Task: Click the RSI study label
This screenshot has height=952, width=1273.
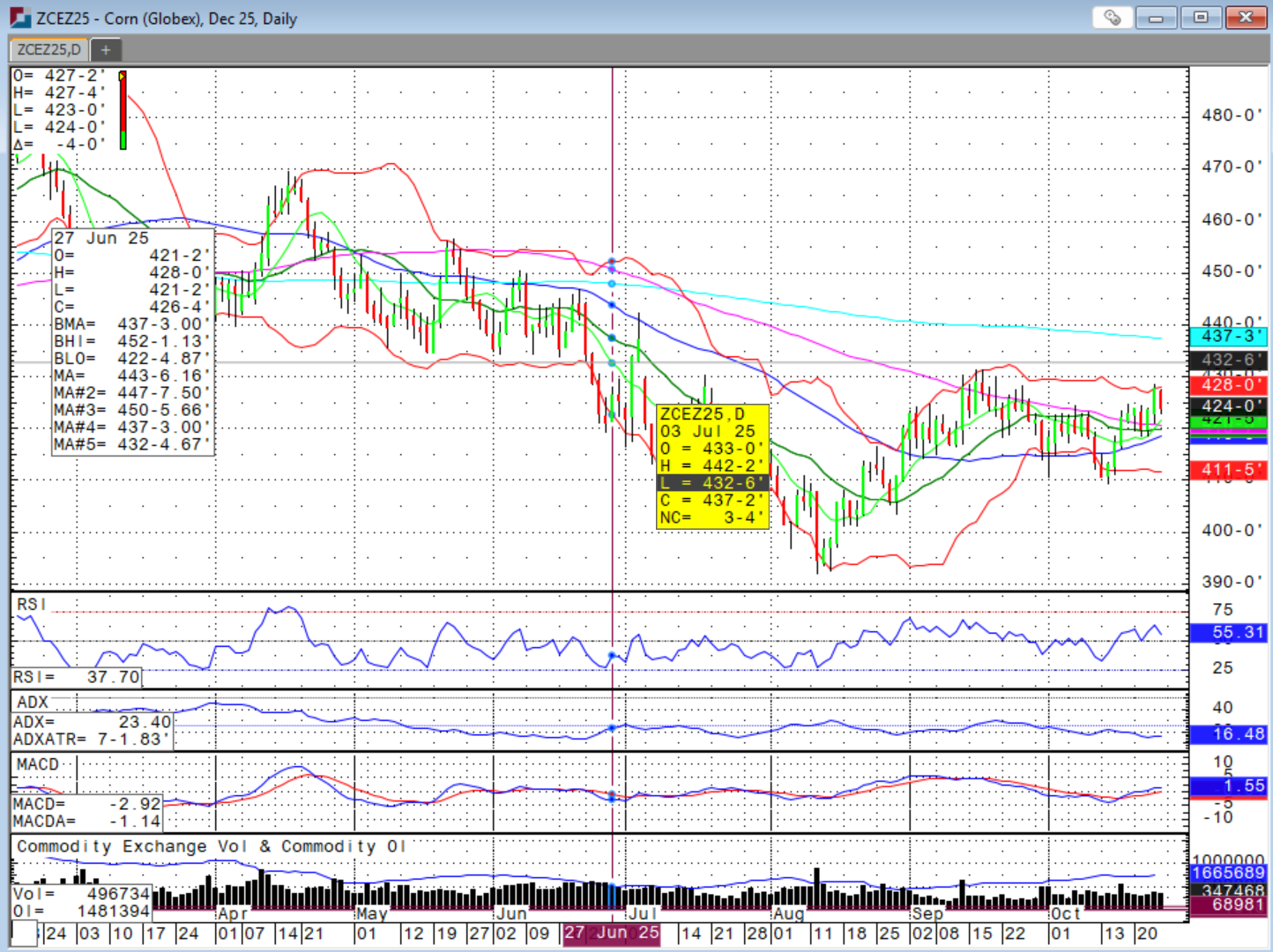Action: 30,605
